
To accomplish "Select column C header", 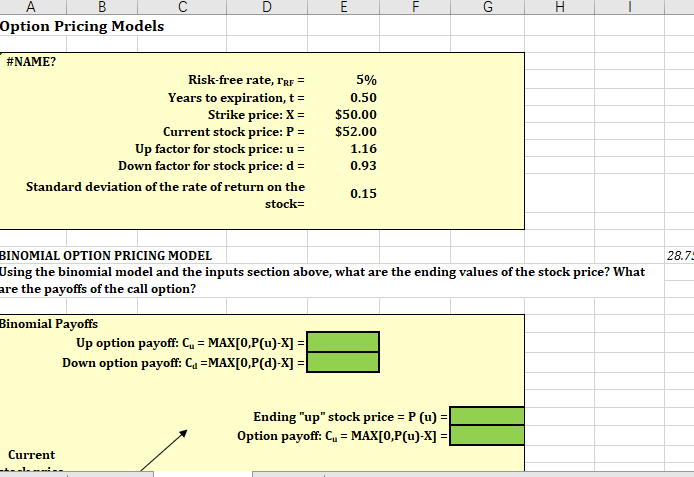I will (x=182, y=7).
